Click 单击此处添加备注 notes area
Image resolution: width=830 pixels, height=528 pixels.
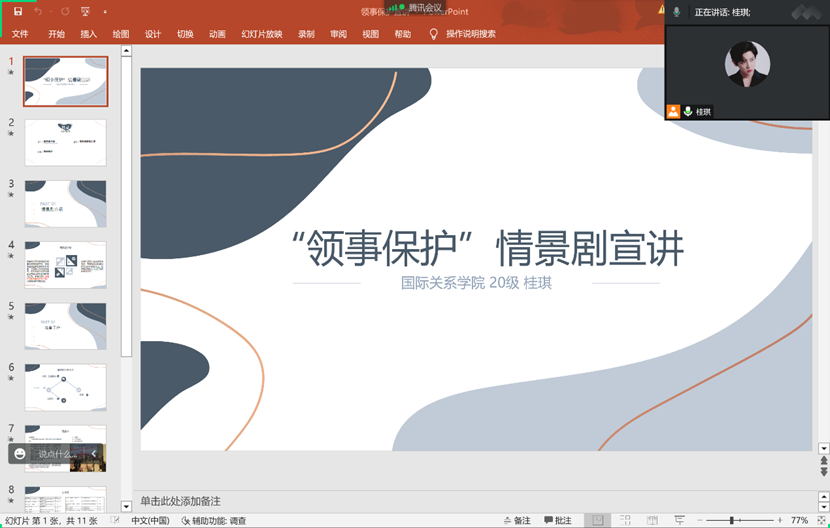tap(180, 500)
